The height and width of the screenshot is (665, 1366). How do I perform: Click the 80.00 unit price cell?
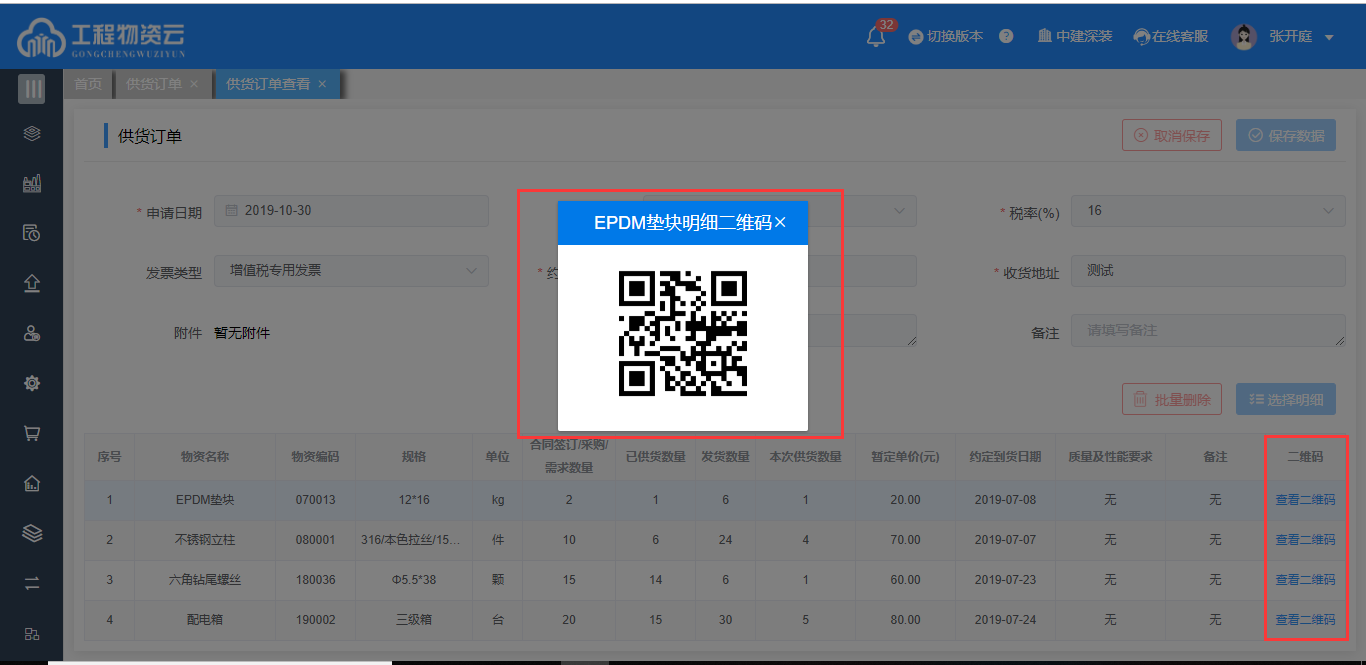(905, 620)
